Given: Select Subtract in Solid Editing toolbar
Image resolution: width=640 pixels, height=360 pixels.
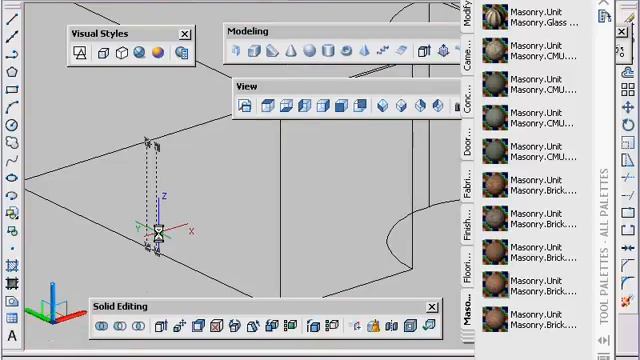Looking at the screenshot, I should coord(120,326).
